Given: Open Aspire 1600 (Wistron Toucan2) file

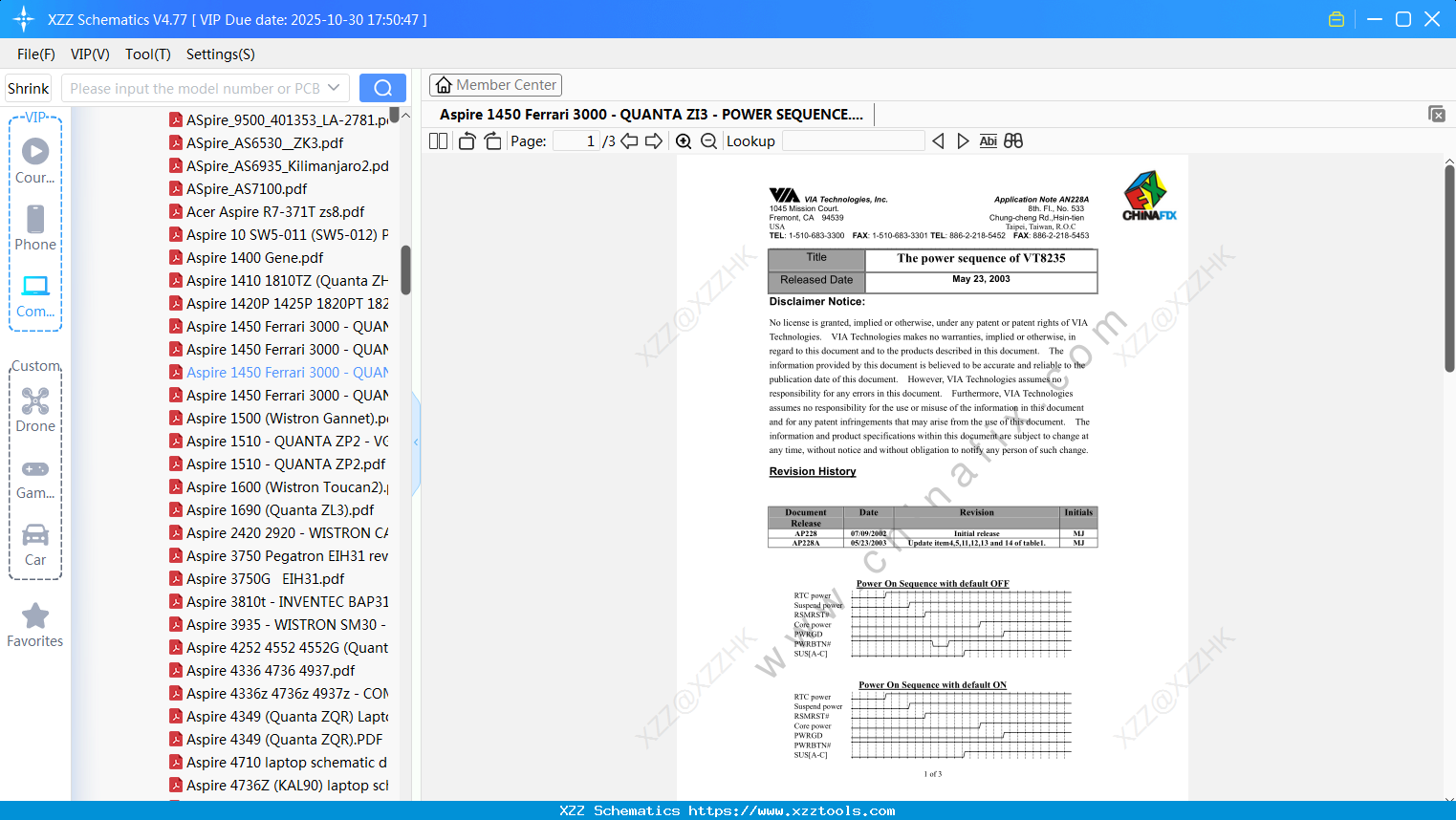Looking at the screenshot, I should coord(287,486).
